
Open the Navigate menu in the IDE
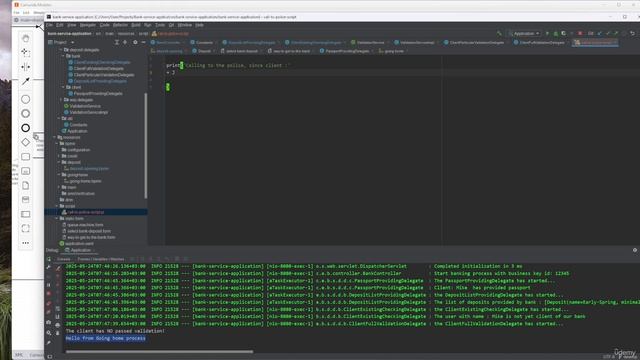87,25
